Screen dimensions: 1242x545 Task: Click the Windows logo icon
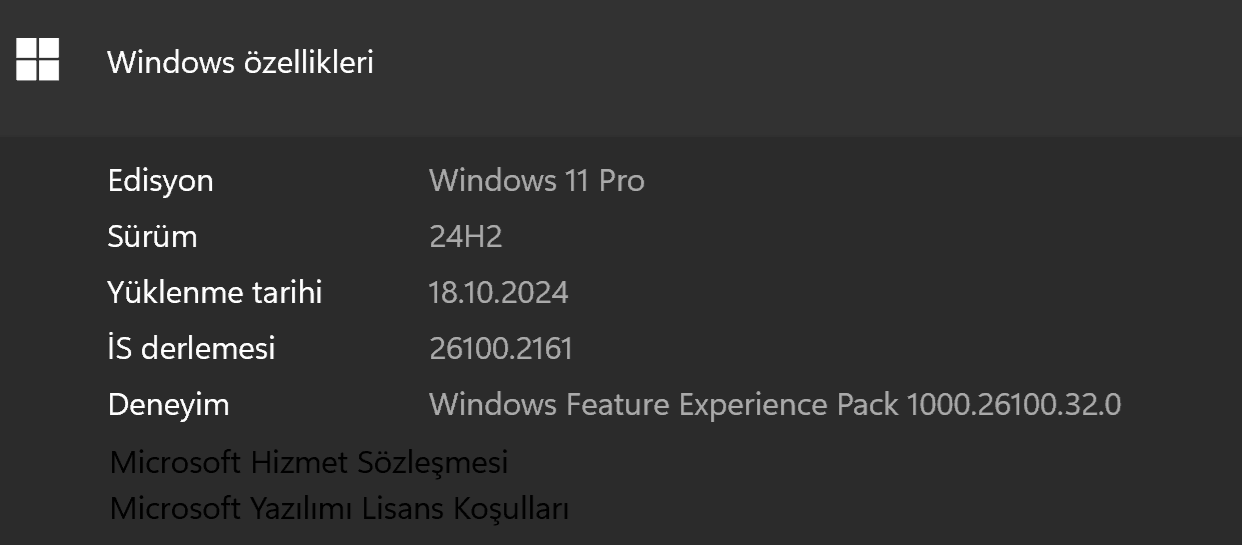click(x=38, y=60)
